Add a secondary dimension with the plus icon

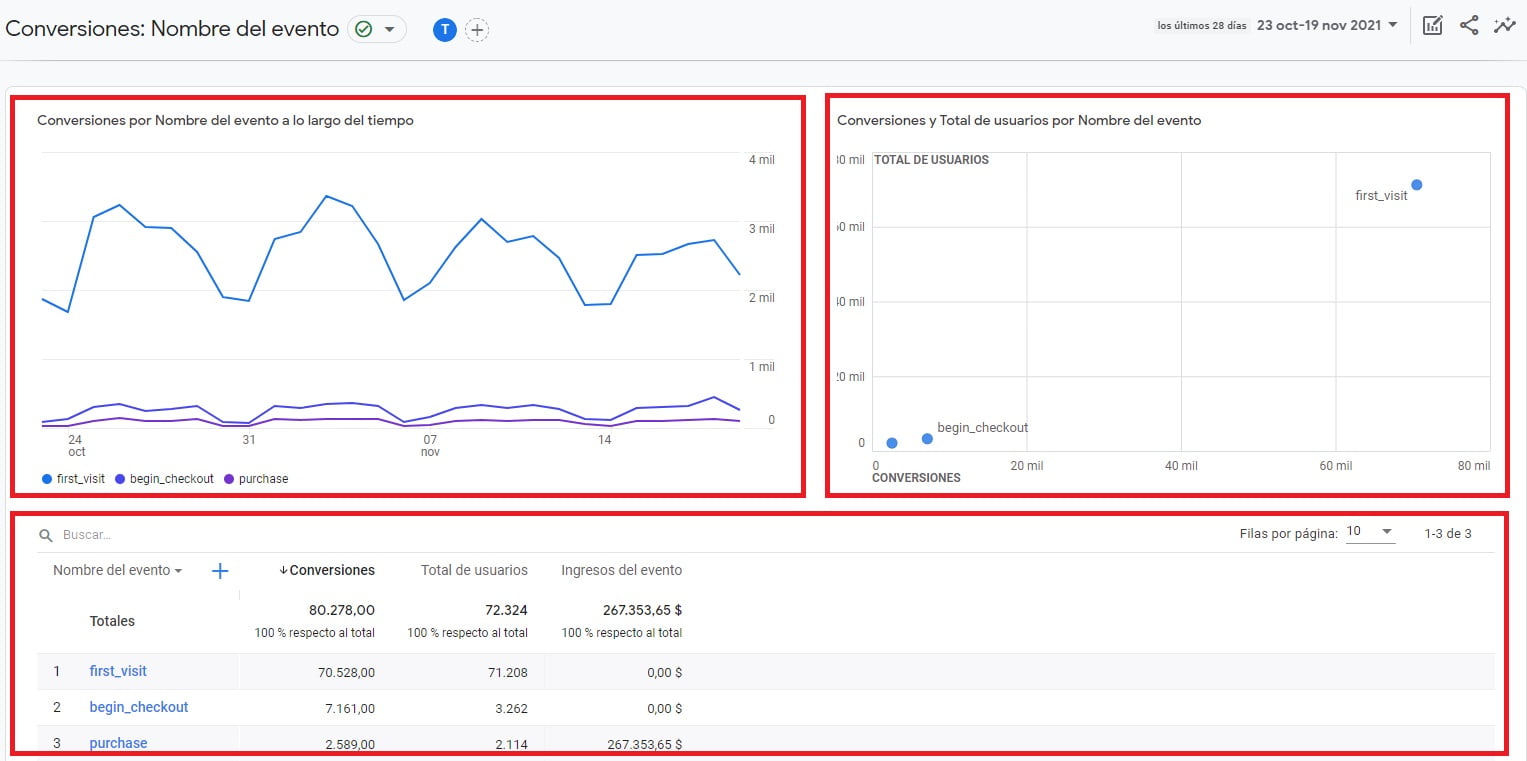218,570
